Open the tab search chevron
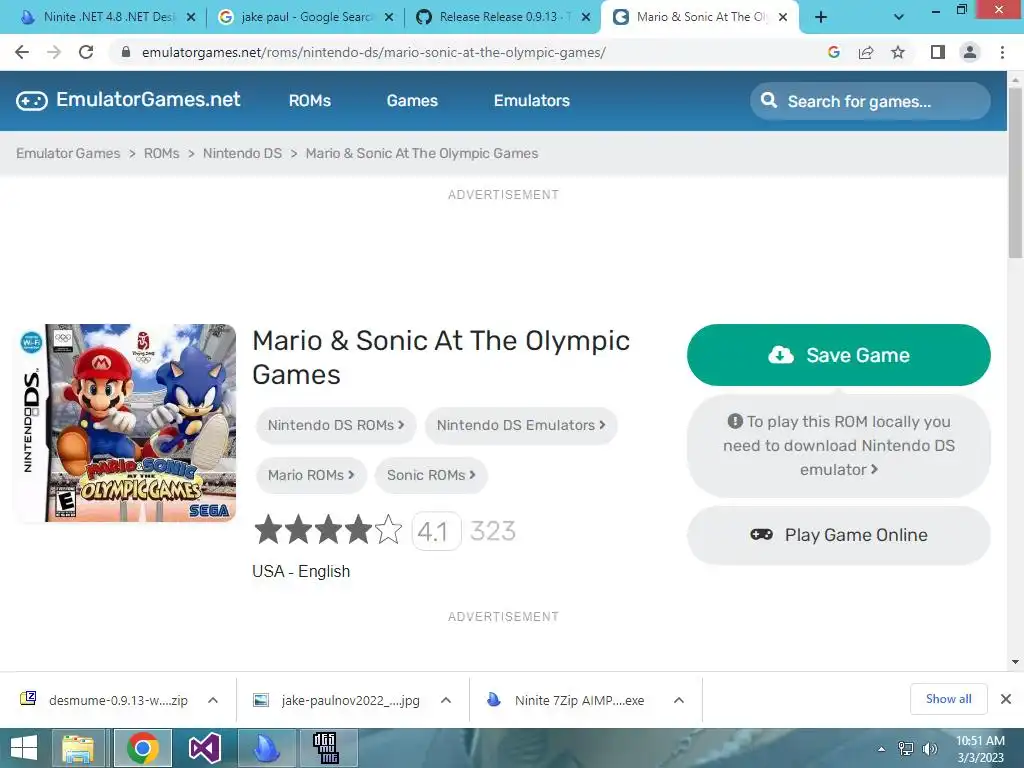The height and width of the screenshot is (768, 1024). click(x=899, y=17)
